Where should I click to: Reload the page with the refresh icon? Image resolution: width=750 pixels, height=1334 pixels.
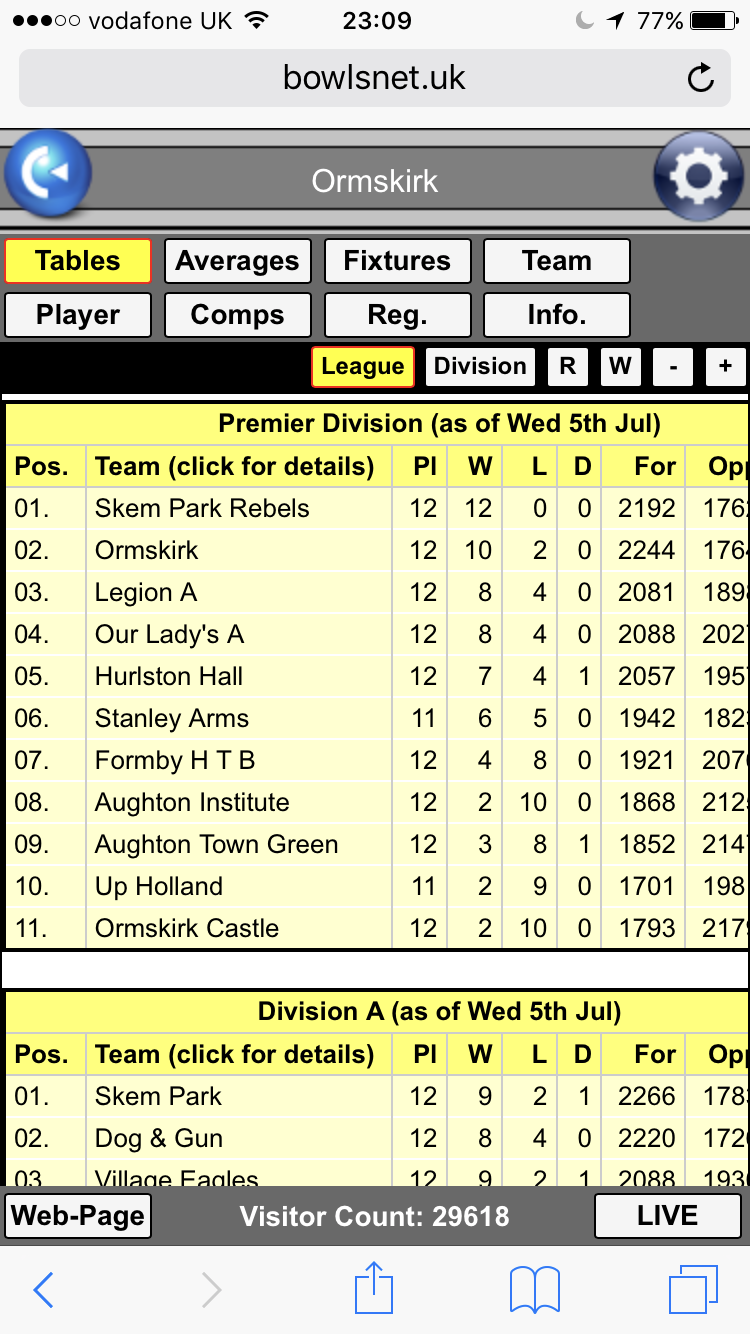701,78
